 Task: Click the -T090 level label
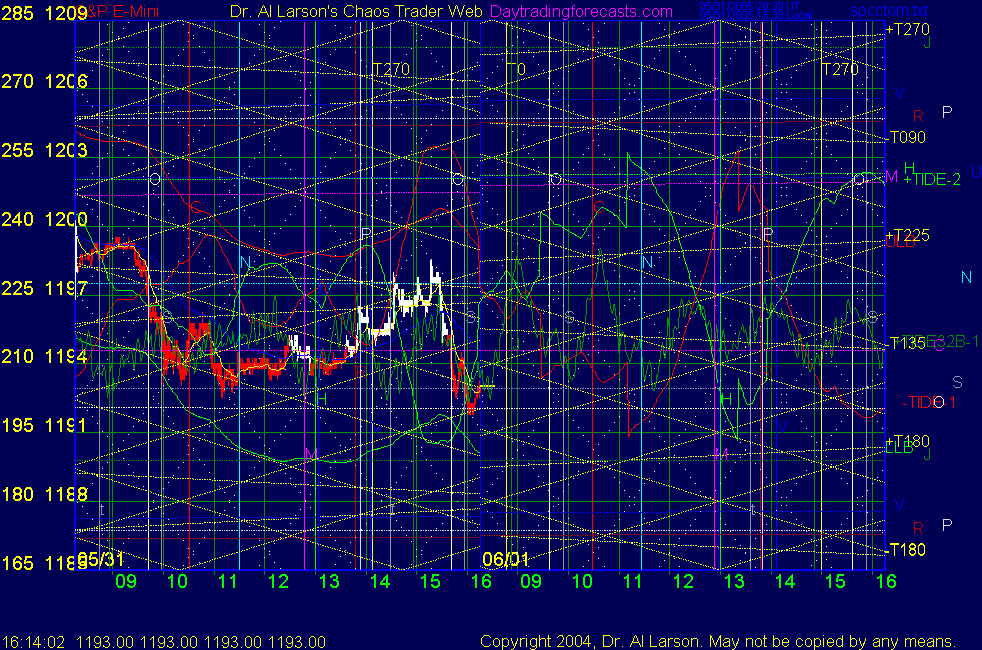(906, 137)
